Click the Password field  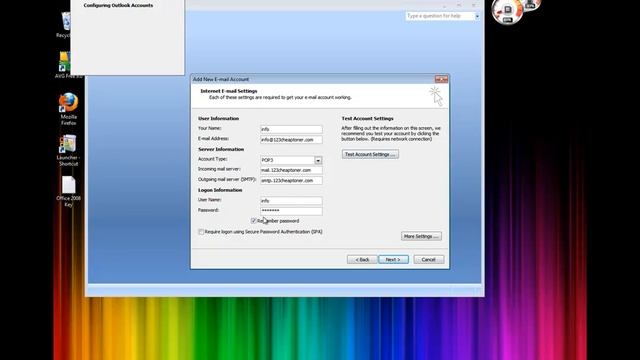[x=291, y=211]
